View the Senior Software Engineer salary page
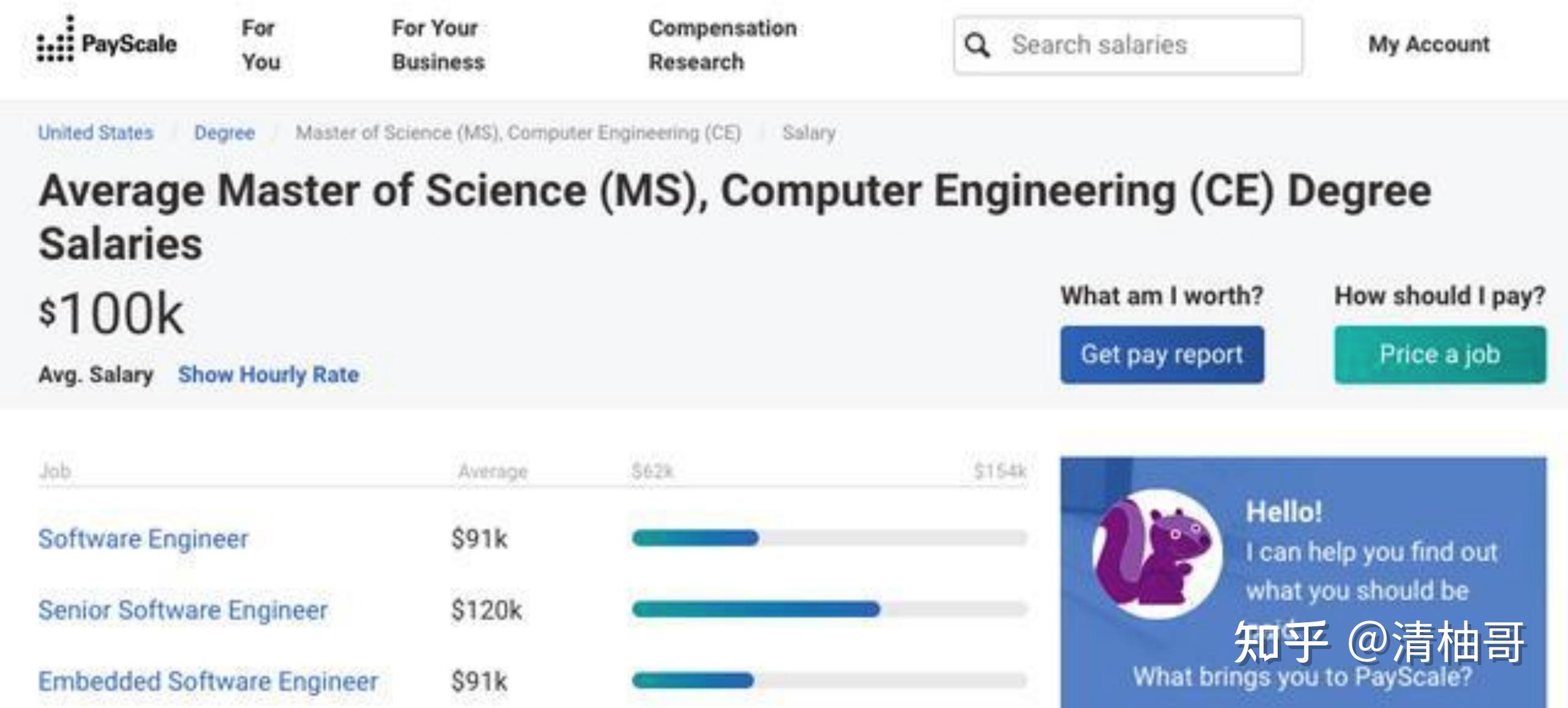 pos(182,610)
